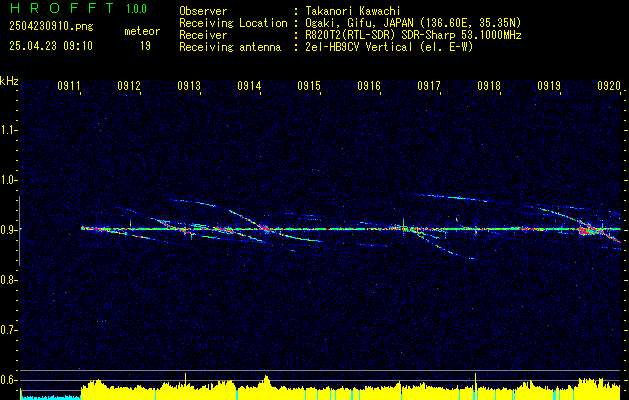Click the Receiving antenna label

pyautogui.click(x=230, y=47)
